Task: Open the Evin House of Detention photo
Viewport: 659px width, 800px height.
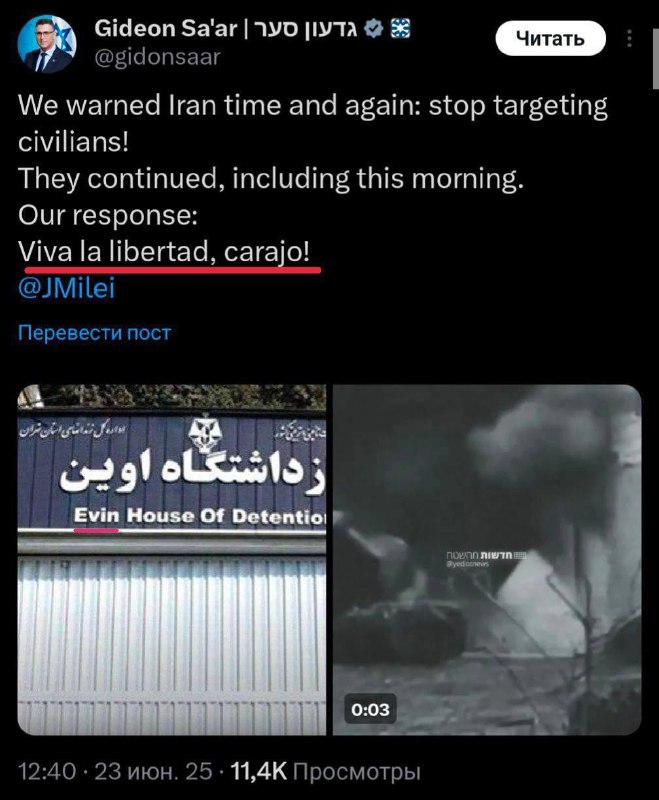Action: pos(171,560)
